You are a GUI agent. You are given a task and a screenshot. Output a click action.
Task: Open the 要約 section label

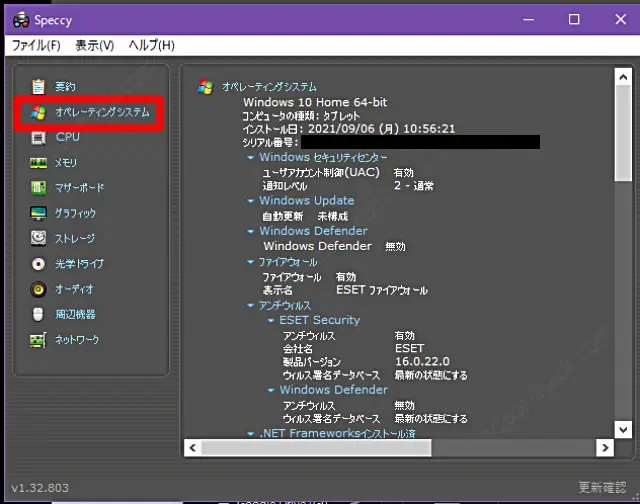click(65, 87)
